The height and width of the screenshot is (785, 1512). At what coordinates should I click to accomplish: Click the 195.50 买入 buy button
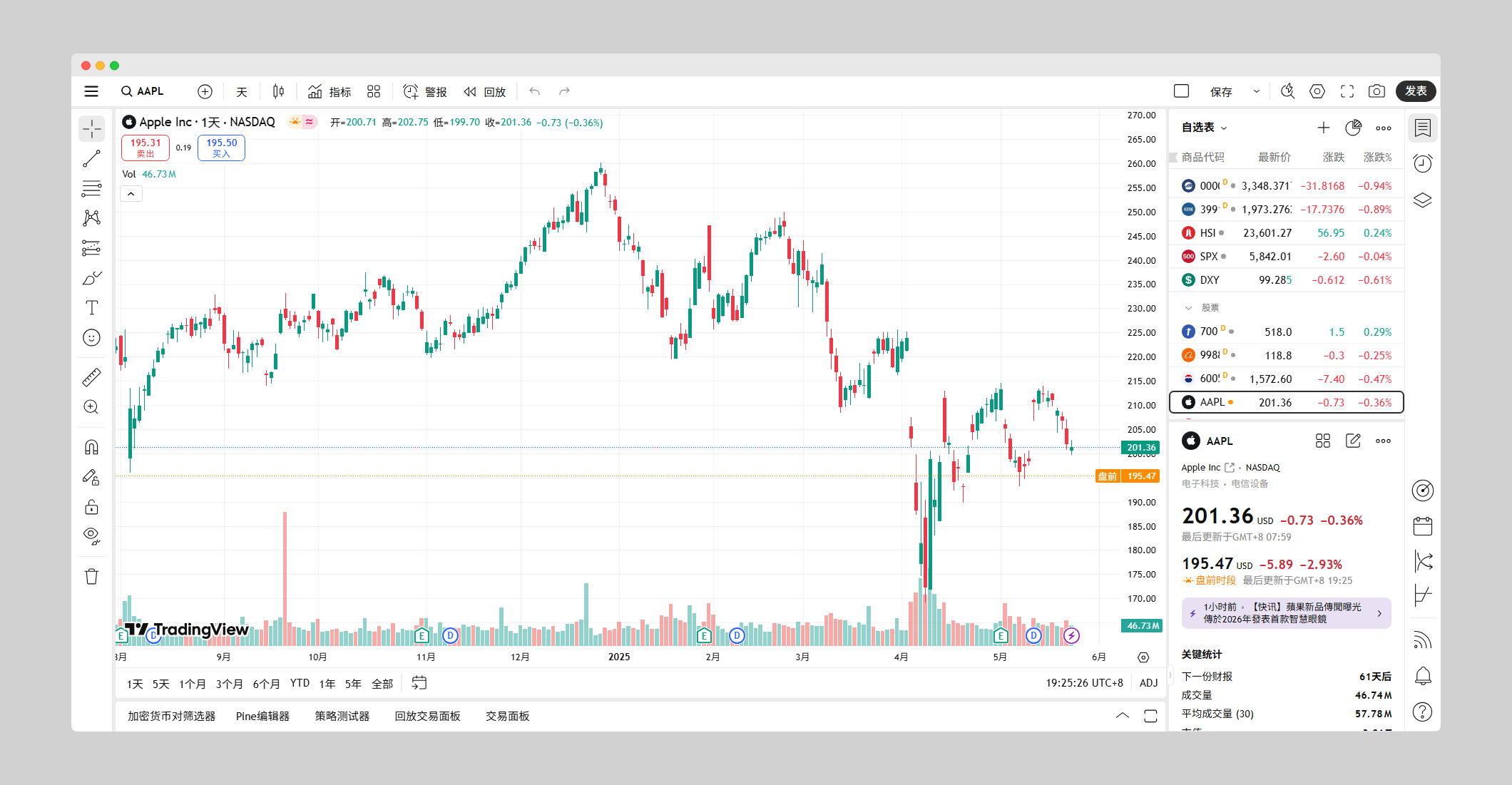coord(221,148)
